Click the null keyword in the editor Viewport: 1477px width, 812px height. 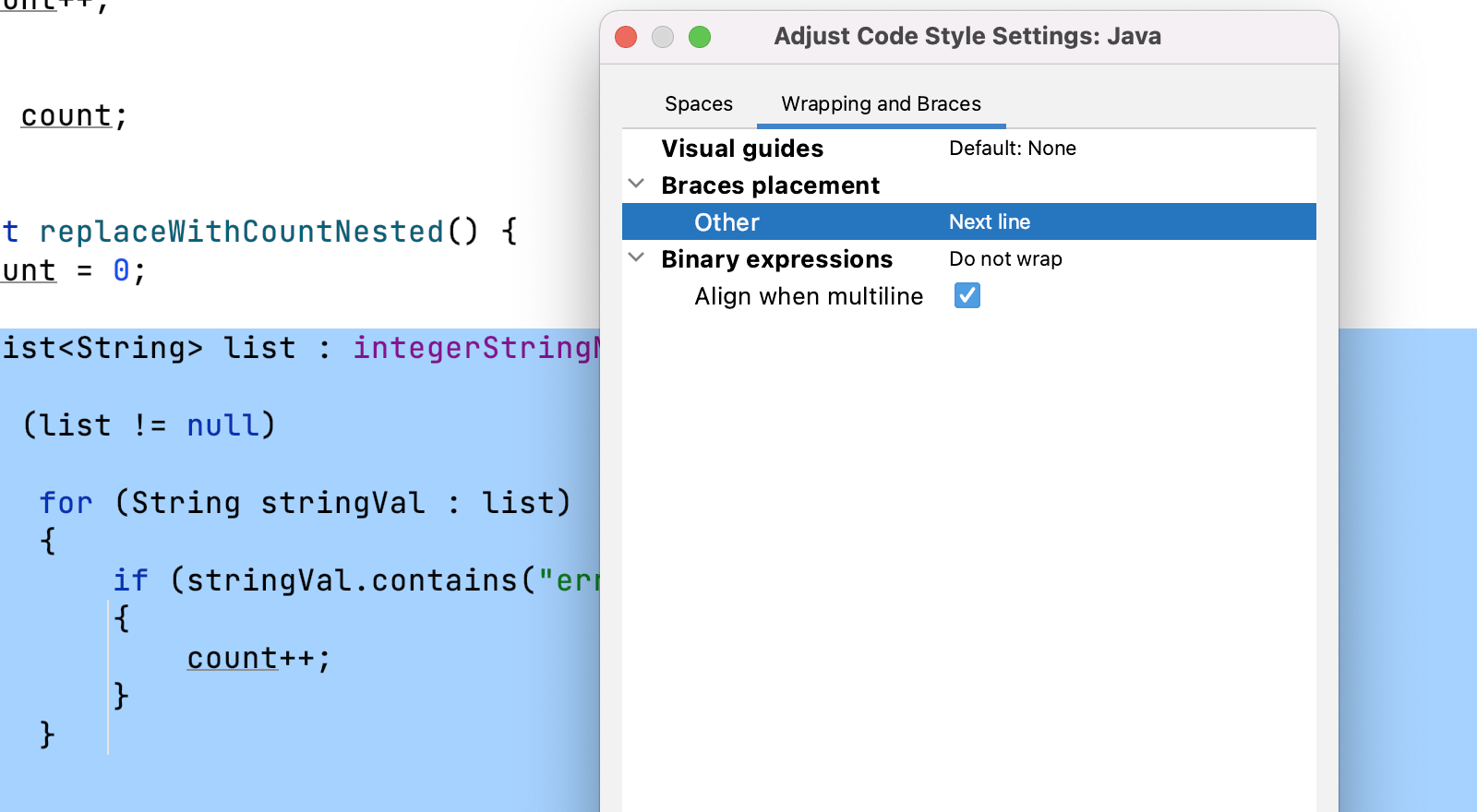(222, 425)
